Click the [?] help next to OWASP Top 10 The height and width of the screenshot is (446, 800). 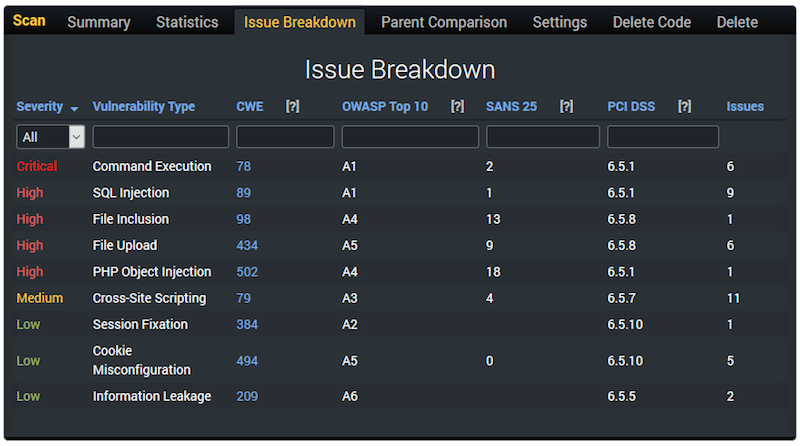457,107
